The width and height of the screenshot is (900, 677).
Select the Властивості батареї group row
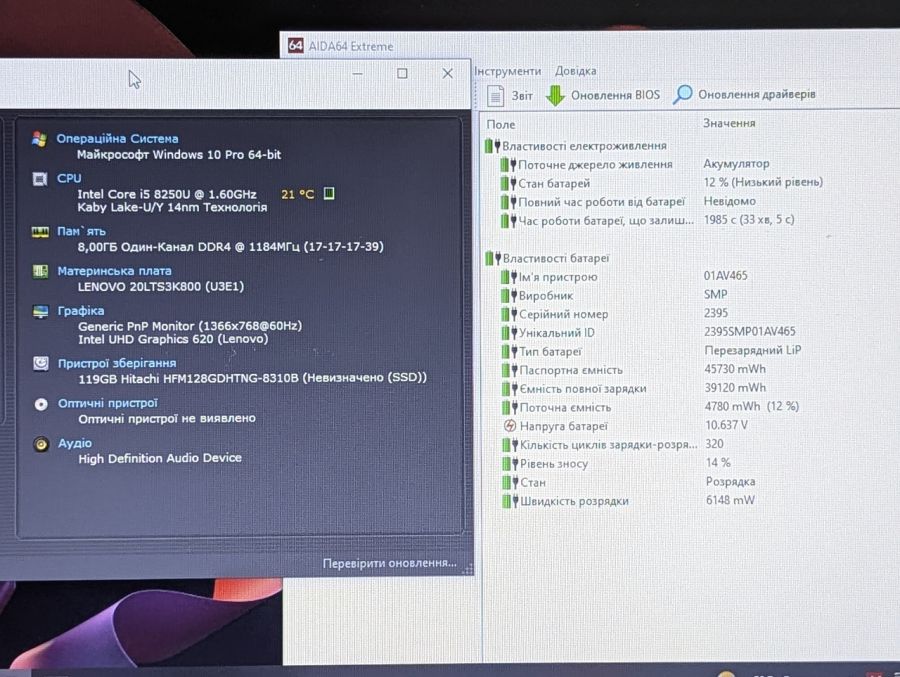pyautogui.click(x=547, y=258)
